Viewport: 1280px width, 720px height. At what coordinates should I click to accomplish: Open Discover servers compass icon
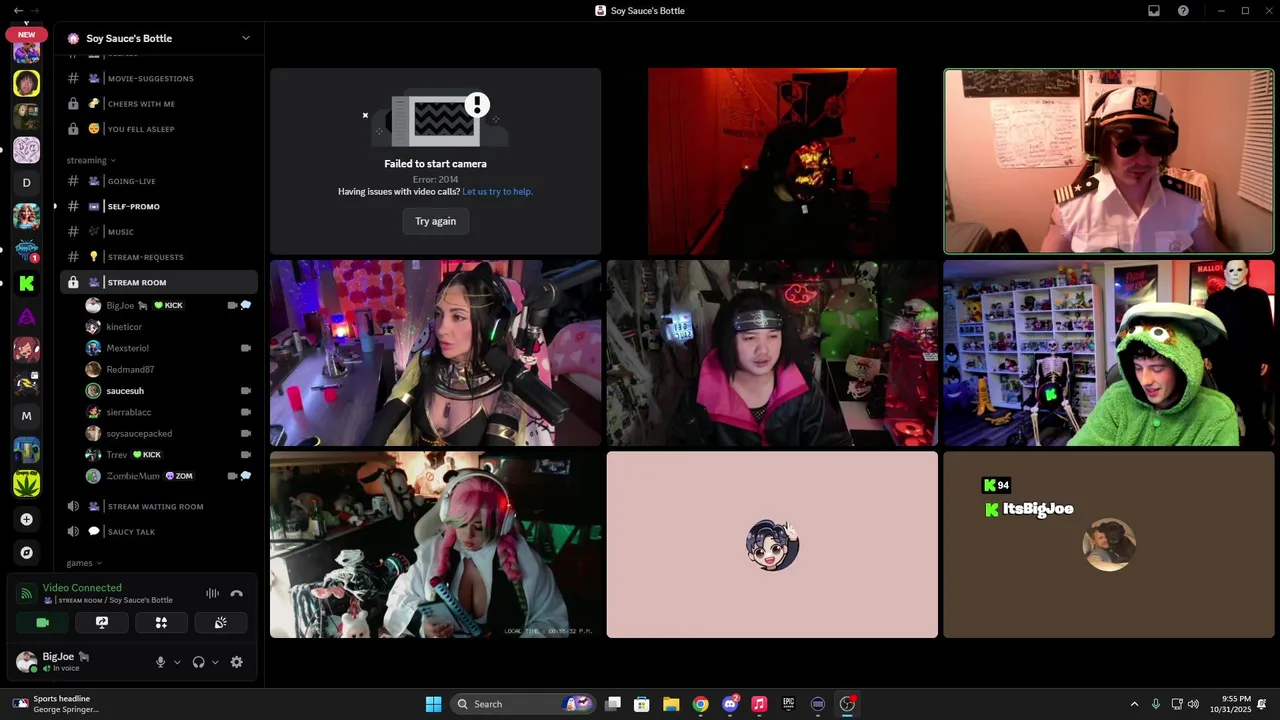[x=27, y=552]
